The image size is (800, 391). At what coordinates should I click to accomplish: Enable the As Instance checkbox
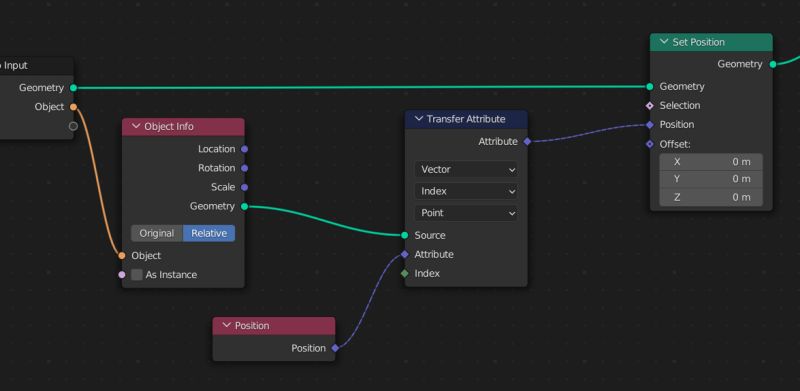(x=137, y=275)
